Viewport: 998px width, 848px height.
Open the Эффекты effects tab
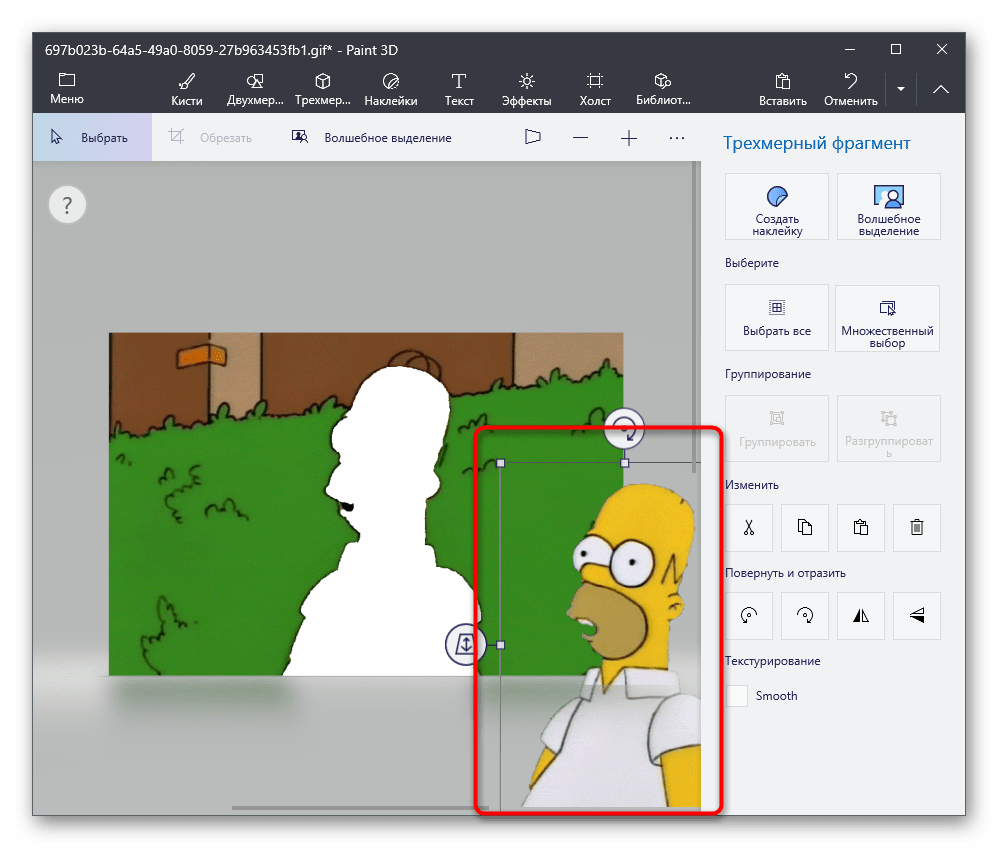click(x=526, y=88)
